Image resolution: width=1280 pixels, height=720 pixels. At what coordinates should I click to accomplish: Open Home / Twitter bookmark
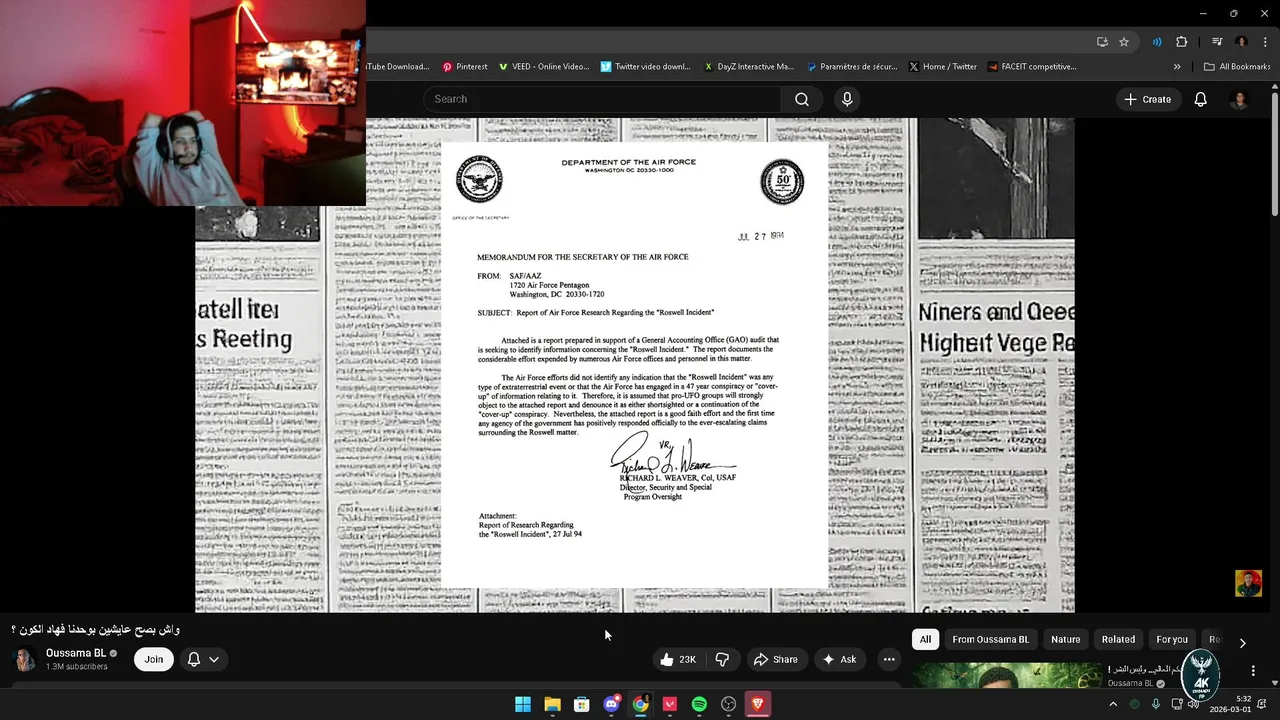click(x=943, y=67)
